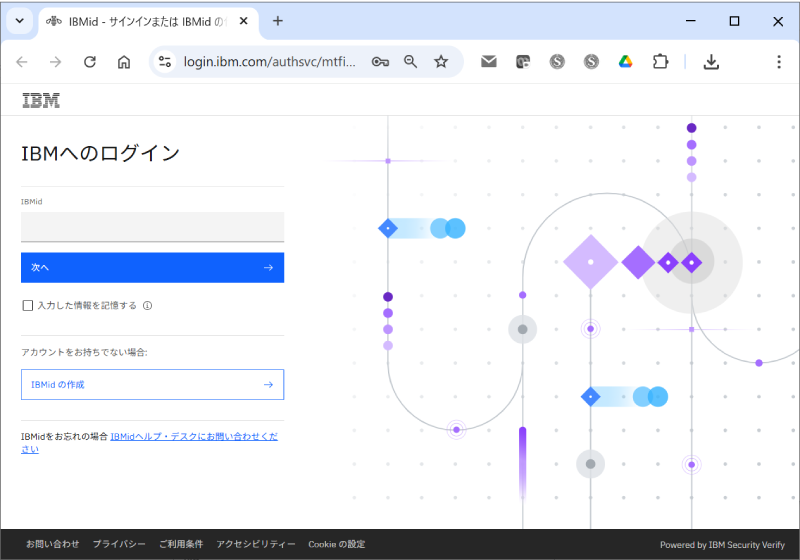Viewport: 800px width, 560px height.
Task: Focus the IBMid input field
Action: click(x=153, y=227)
